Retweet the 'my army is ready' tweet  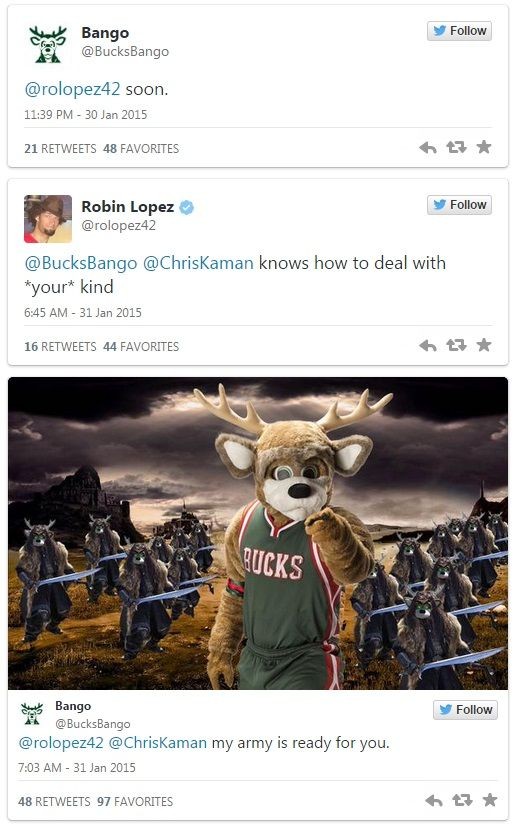pyautogui.click(x=463, y=800)
